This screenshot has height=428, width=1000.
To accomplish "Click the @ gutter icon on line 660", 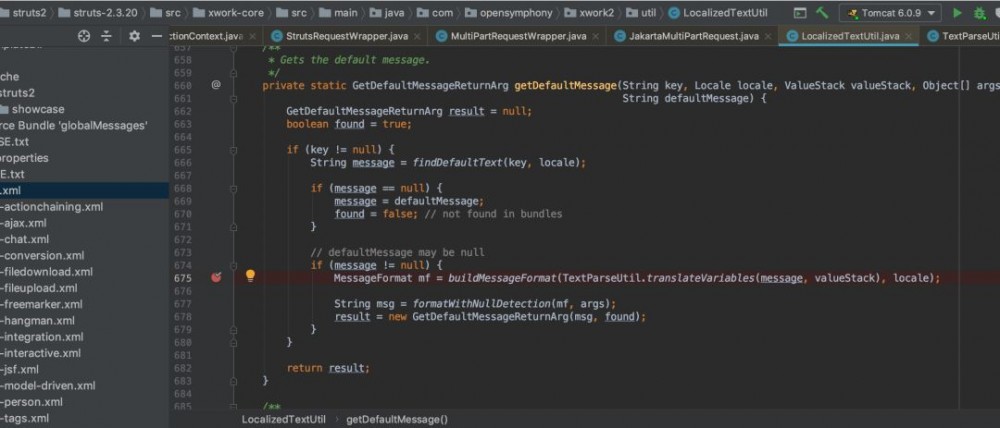I will pyautogui.click(x=216, y=84).
